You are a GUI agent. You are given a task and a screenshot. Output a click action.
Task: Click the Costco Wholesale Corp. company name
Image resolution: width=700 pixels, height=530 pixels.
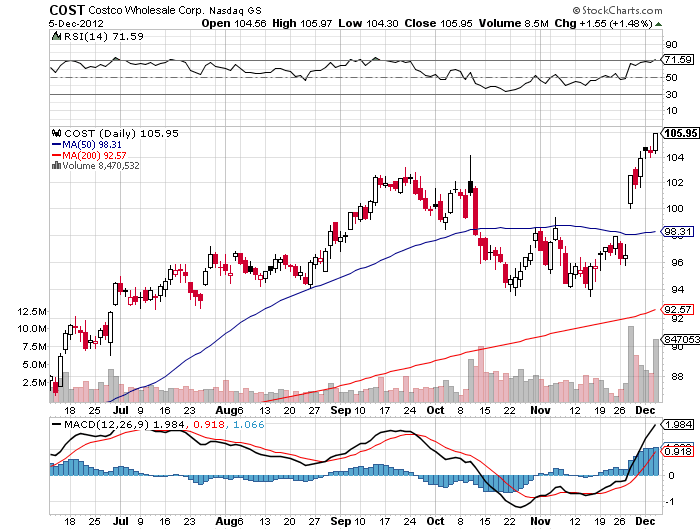pos(146,10)
